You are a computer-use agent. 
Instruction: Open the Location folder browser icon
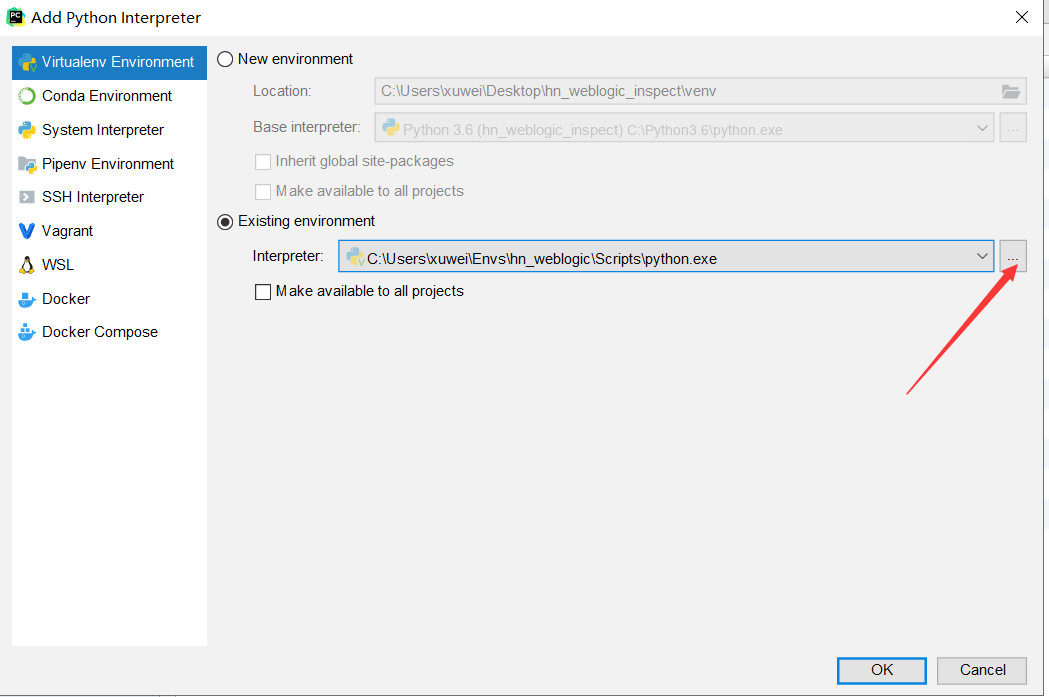click(1012, 91)
